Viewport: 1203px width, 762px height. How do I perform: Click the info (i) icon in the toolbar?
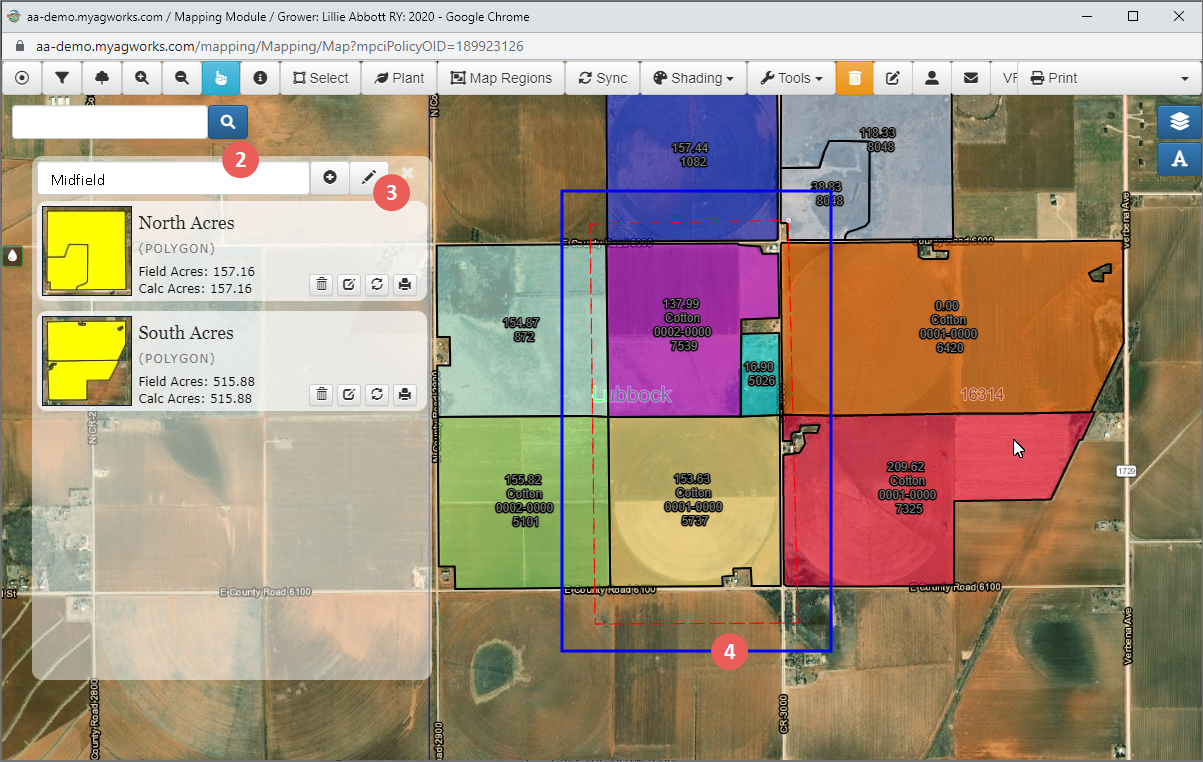click(x=260, y=78)
